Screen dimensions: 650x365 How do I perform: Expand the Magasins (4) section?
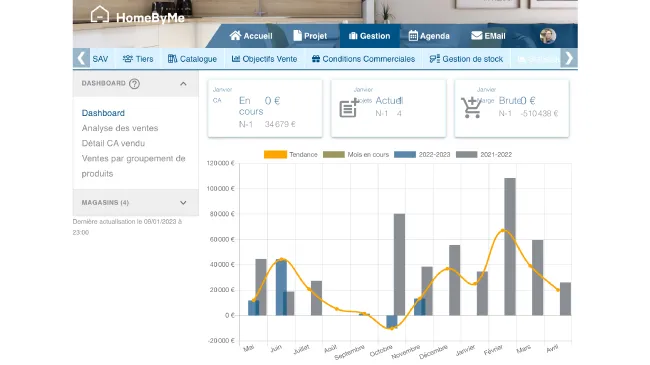[x=136, y=203]
